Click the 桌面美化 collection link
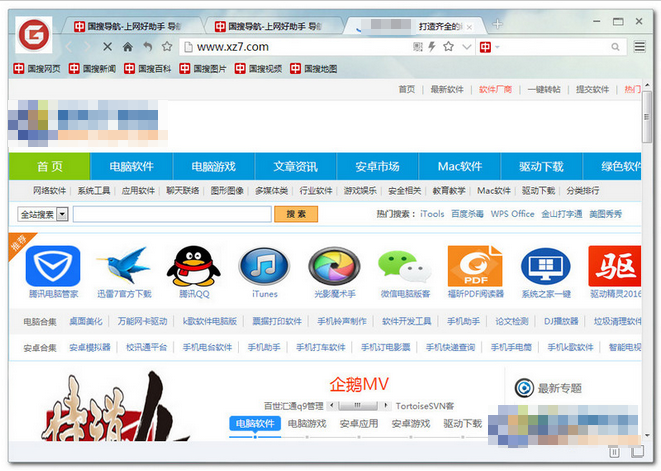The image size is (661, 471). point(86,321)
